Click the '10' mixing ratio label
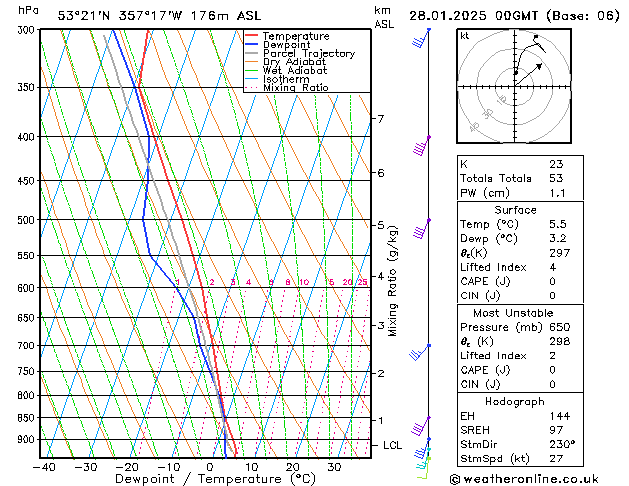Image resolution: width=629 pixels, height=486 pixels. click(x=304, y=282)
